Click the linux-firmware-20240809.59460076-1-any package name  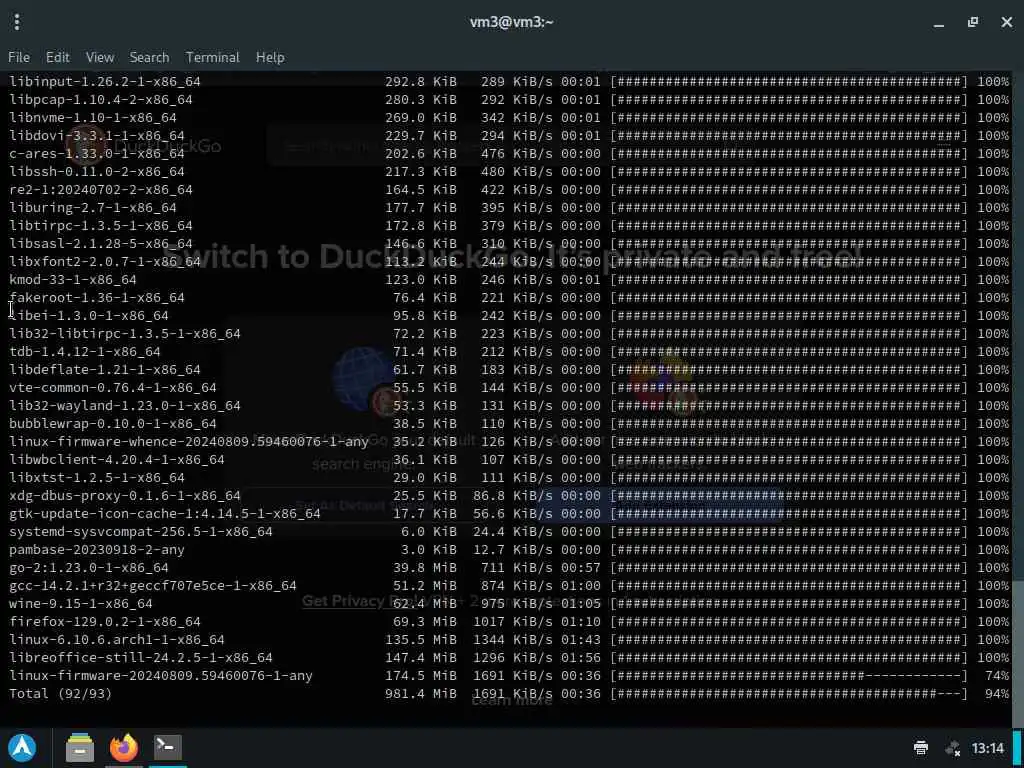pyautogui.click(x=161, y=676)
